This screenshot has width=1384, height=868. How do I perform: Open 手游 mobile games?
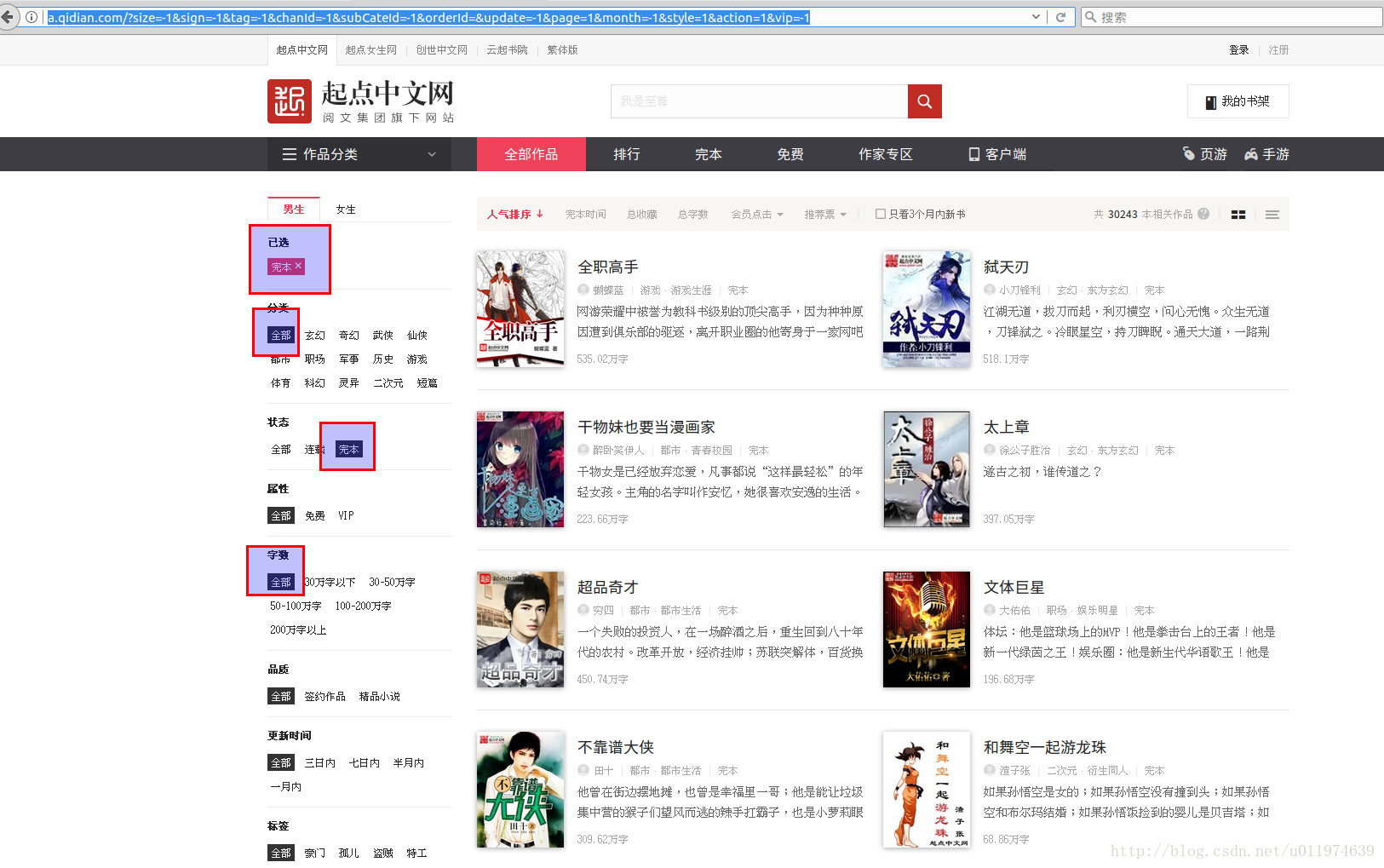coord(1266,154)
